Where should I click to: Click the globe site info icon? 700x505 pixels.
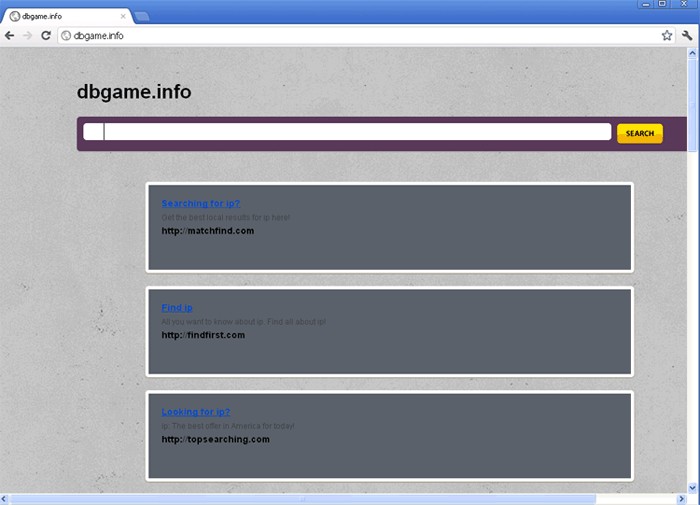point(66,35)
